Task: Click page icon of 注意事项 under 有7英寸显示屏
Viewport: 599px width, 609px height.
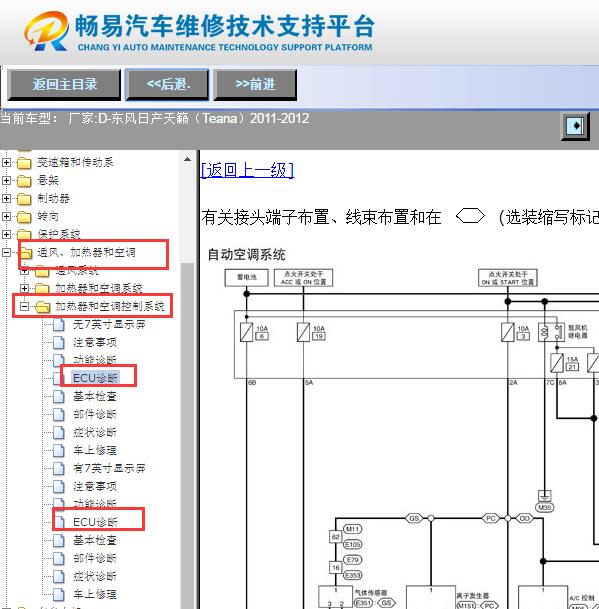Action: pyautogui.click(x=59, y=486)
